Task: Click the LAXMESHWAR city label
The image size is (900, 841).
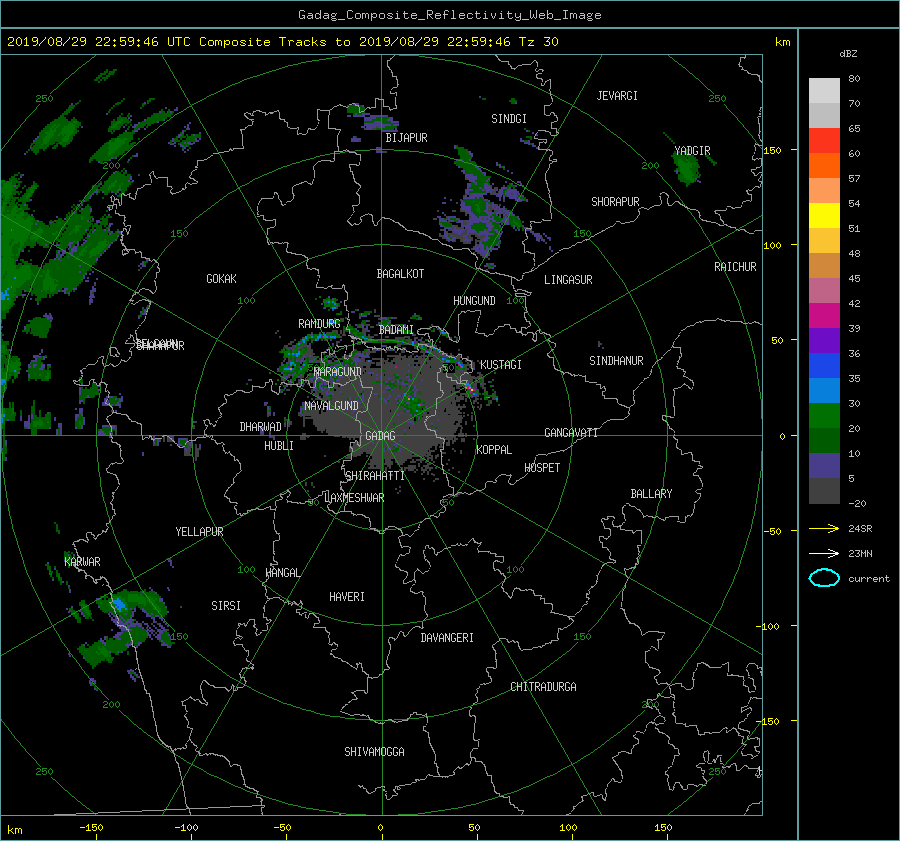Action: 354,498
